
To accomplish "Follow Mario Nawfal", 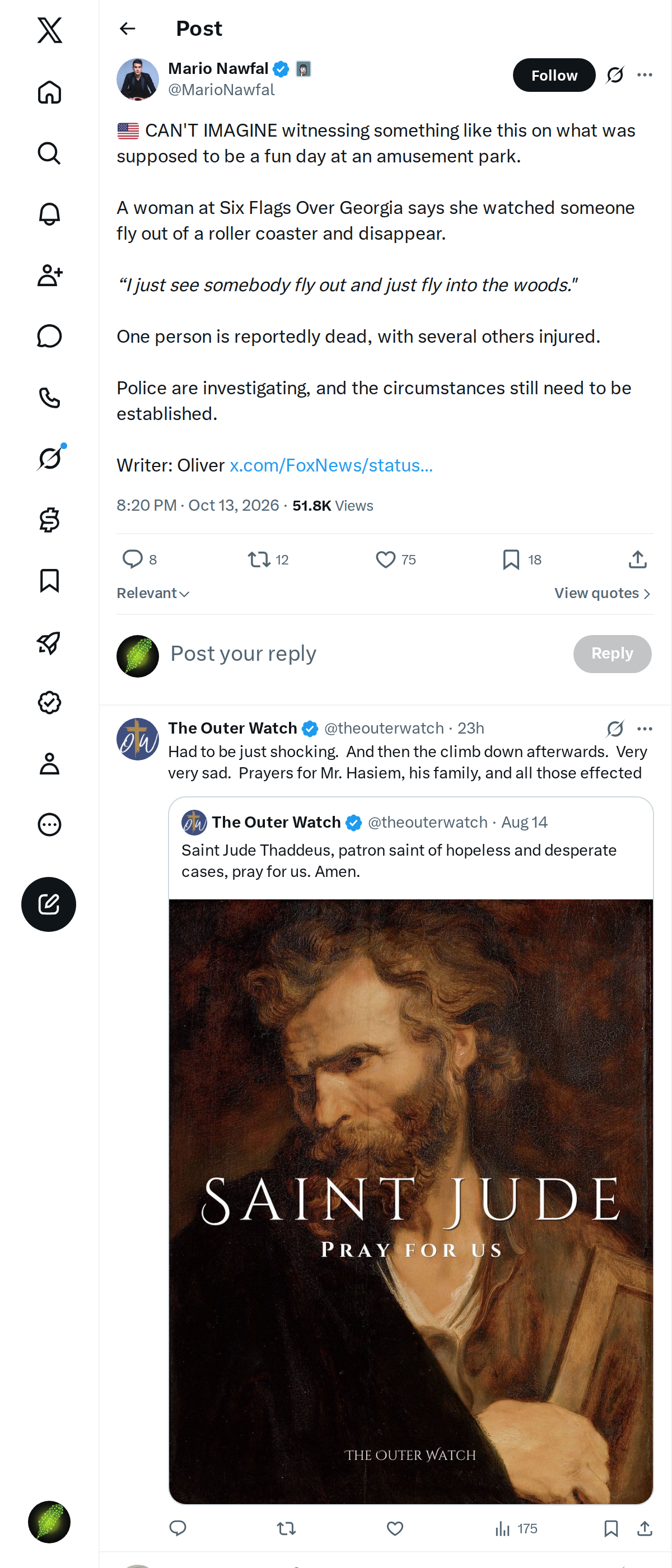I will [554, 75].
